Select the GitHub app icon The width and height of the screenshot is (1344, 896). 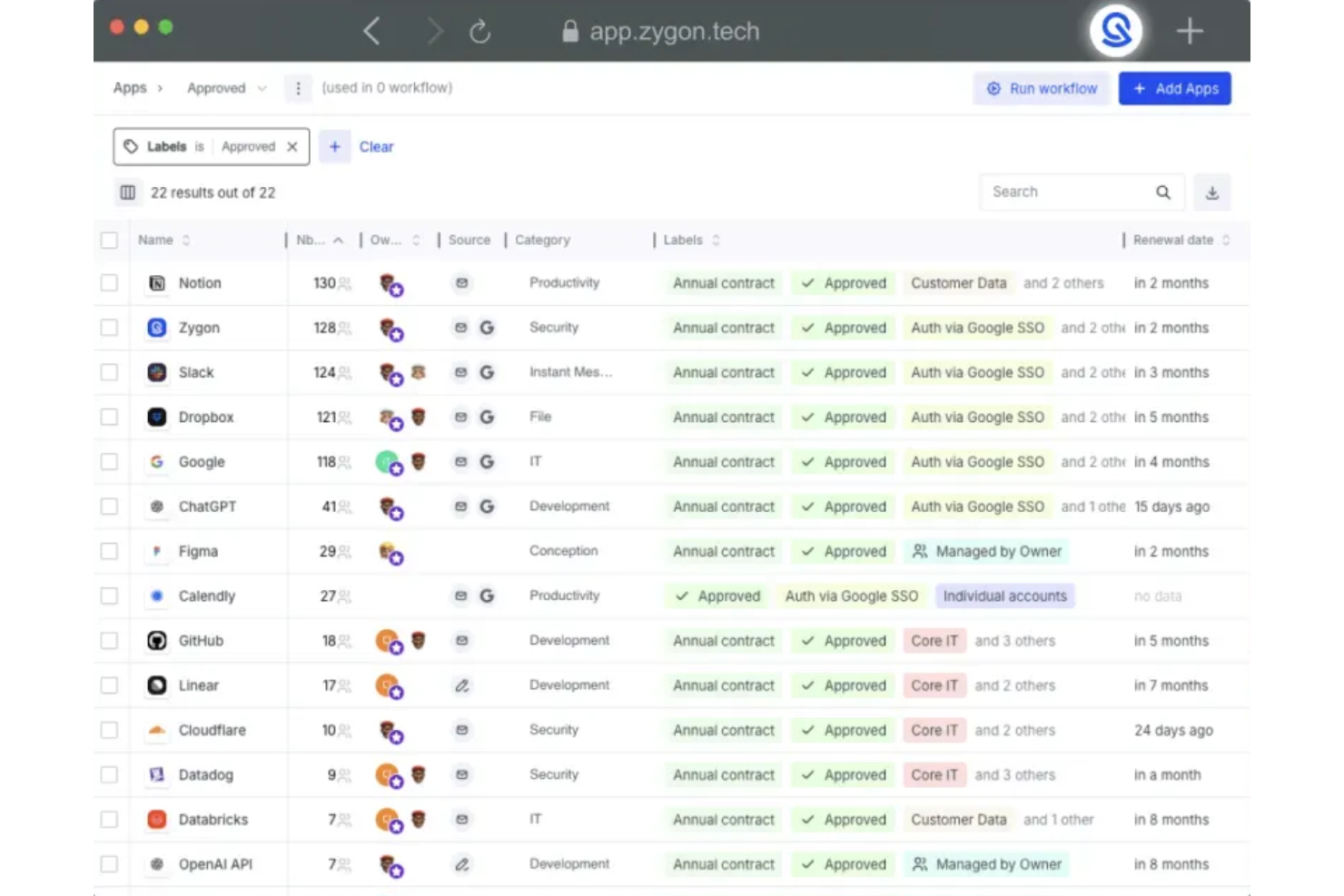[x=156, y=640]
